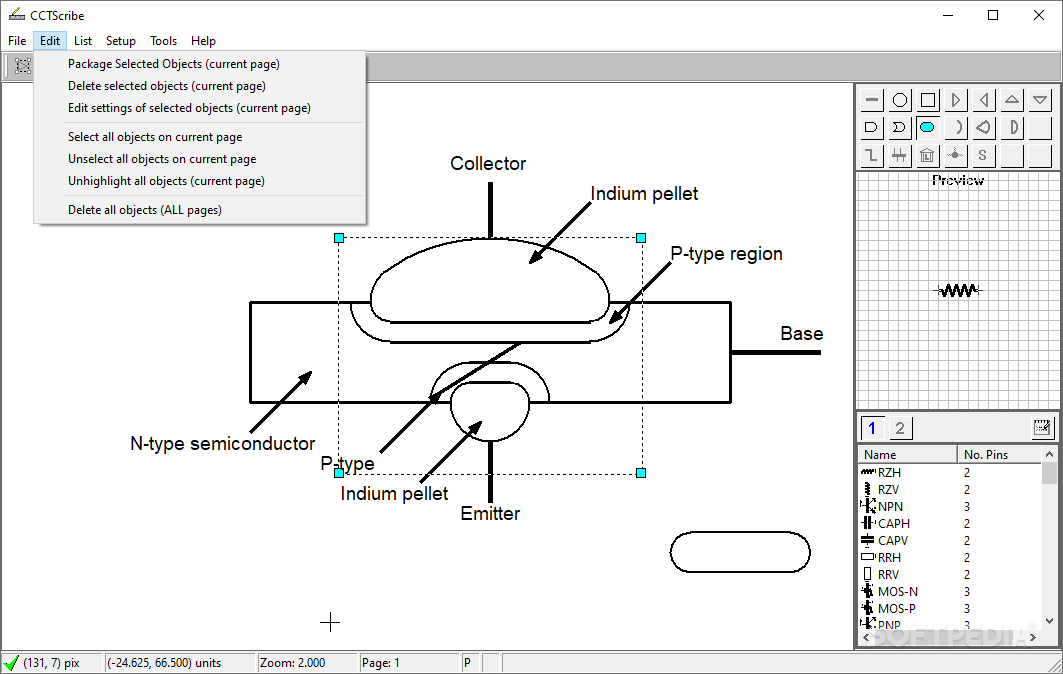Click the standalone rounded rectangle shape
Image resolution: width=1063 pixels, height=674 pixels.
pos(740,552)
